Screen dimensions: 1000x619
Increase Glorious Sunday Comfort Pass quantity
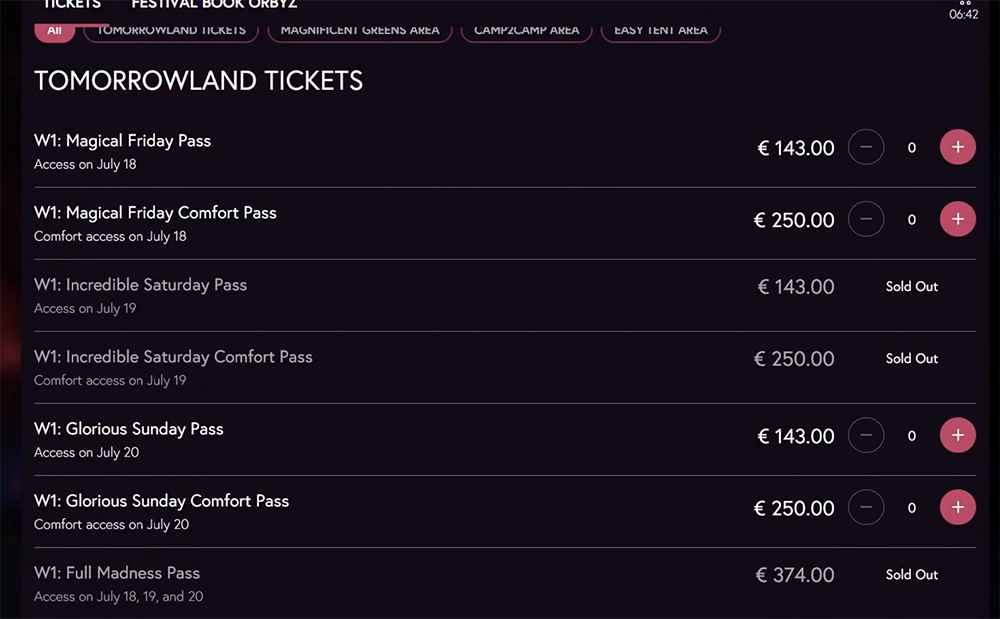point(957,507)
